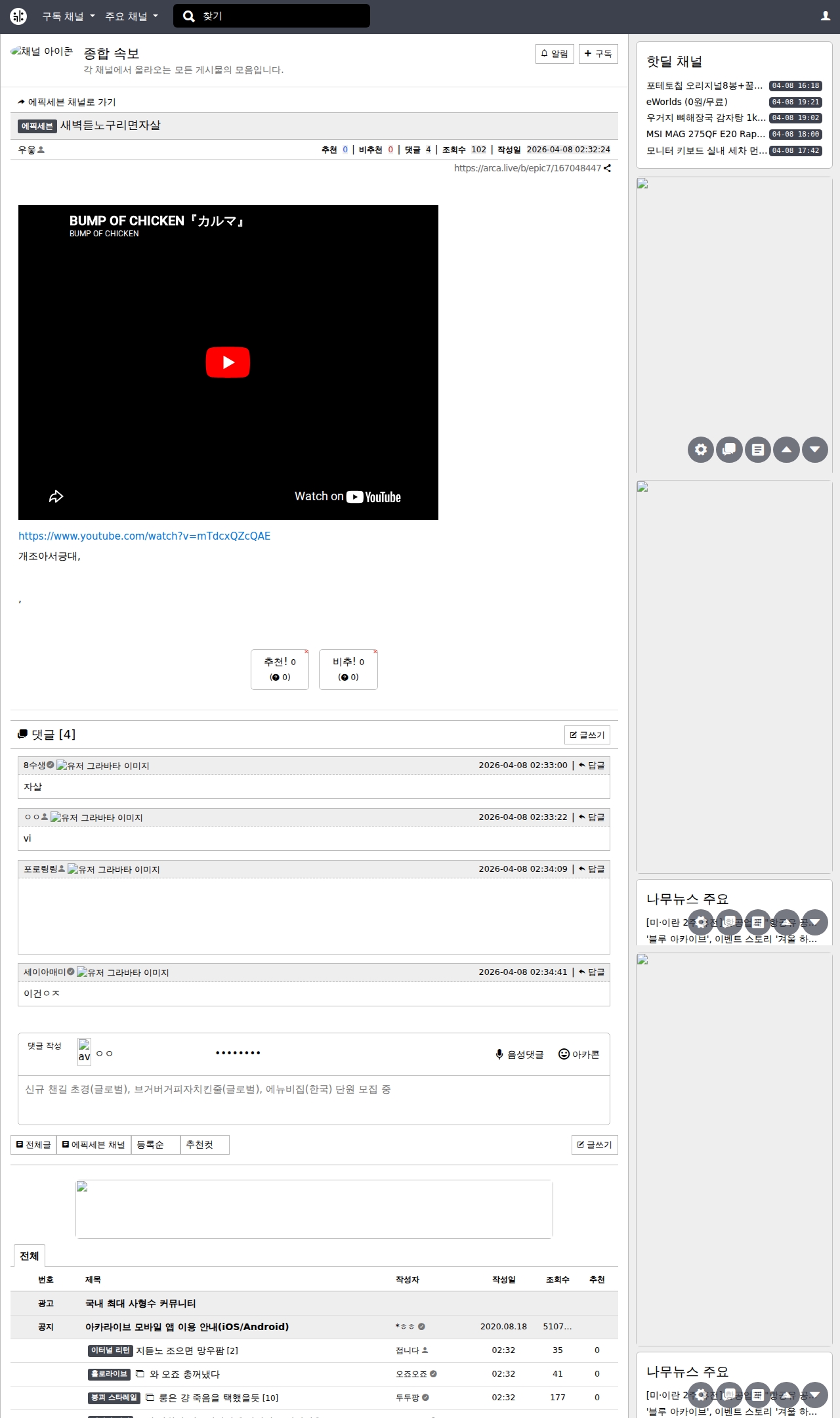The image size is (840, 1418).
Task: Click the magnifier search icon
Action: pos(189,16)
